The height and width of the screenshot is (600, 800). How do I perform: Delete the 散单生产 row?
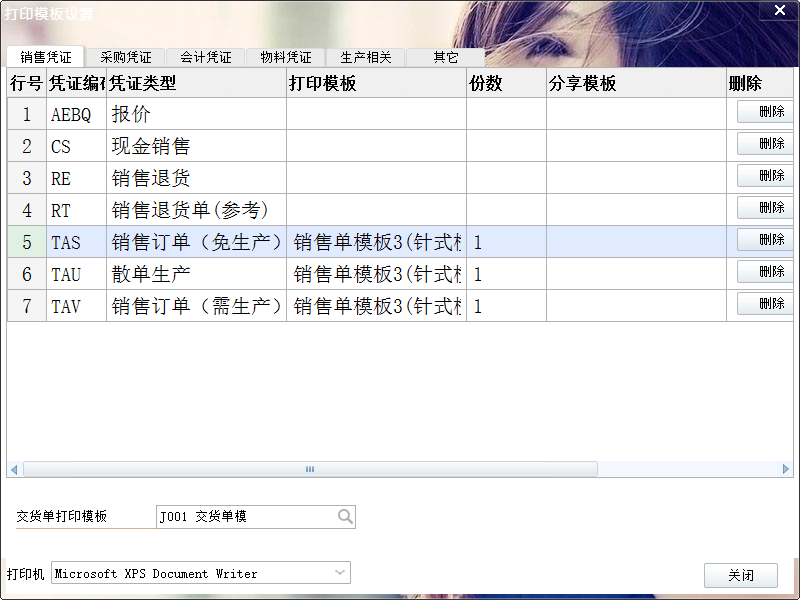click(766, 272)
